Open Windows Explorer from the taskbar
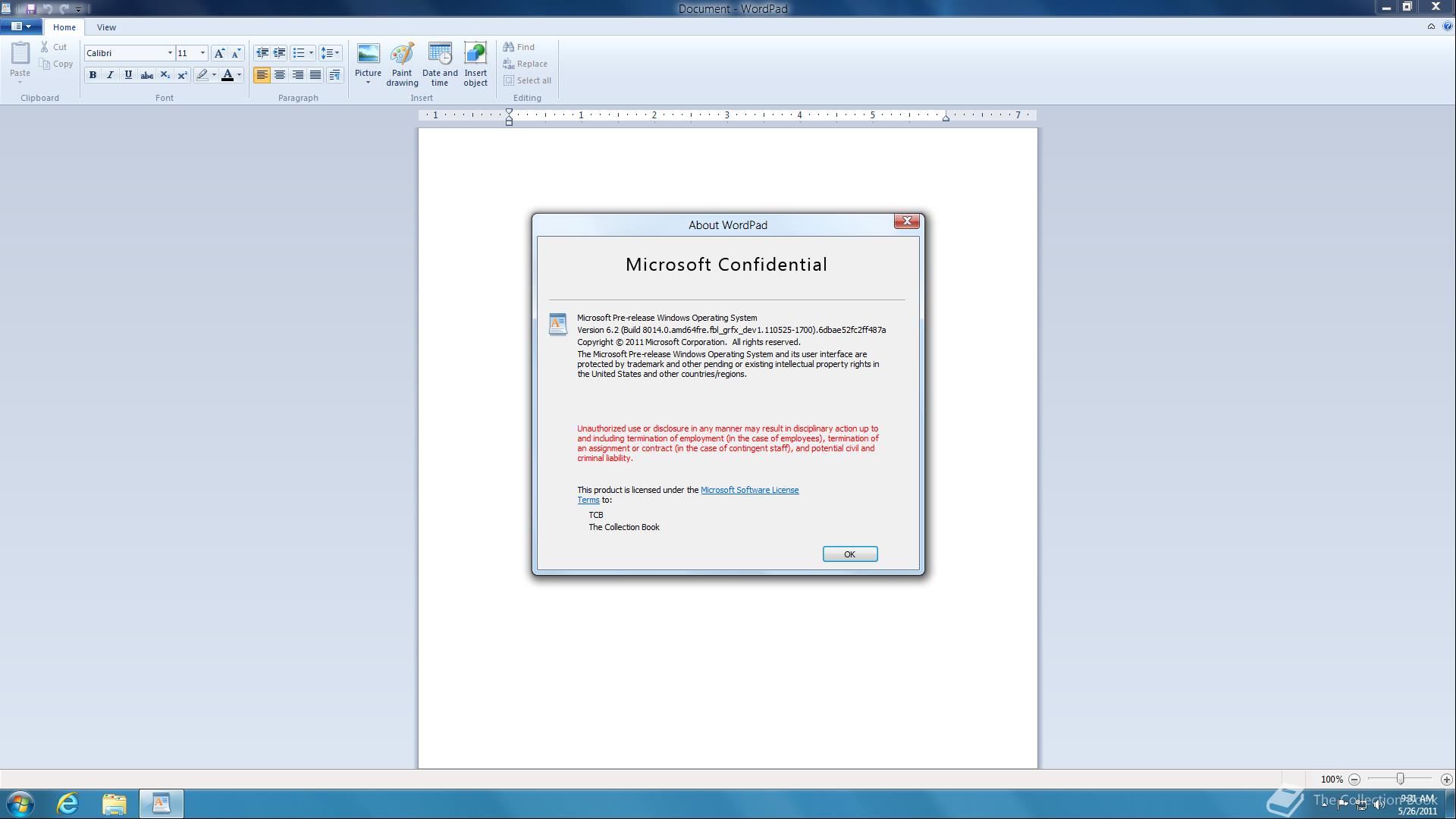The width and height of the screenshot is (1456, 819). pyautogui.click(x=115, y=804)
